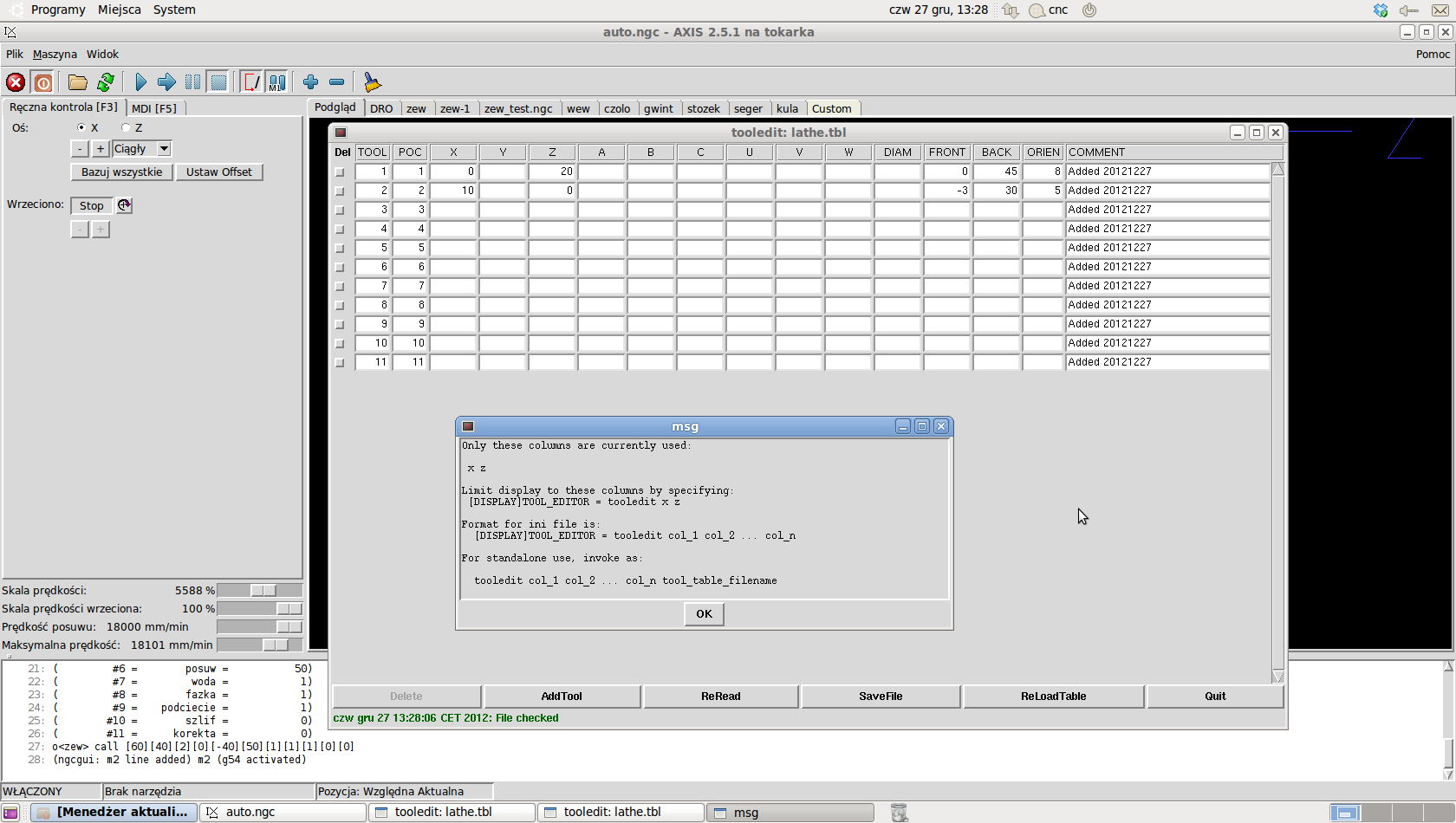Open the trash icon in bottom panel
The image size is (1456, 823).
[x=899, y=813]
